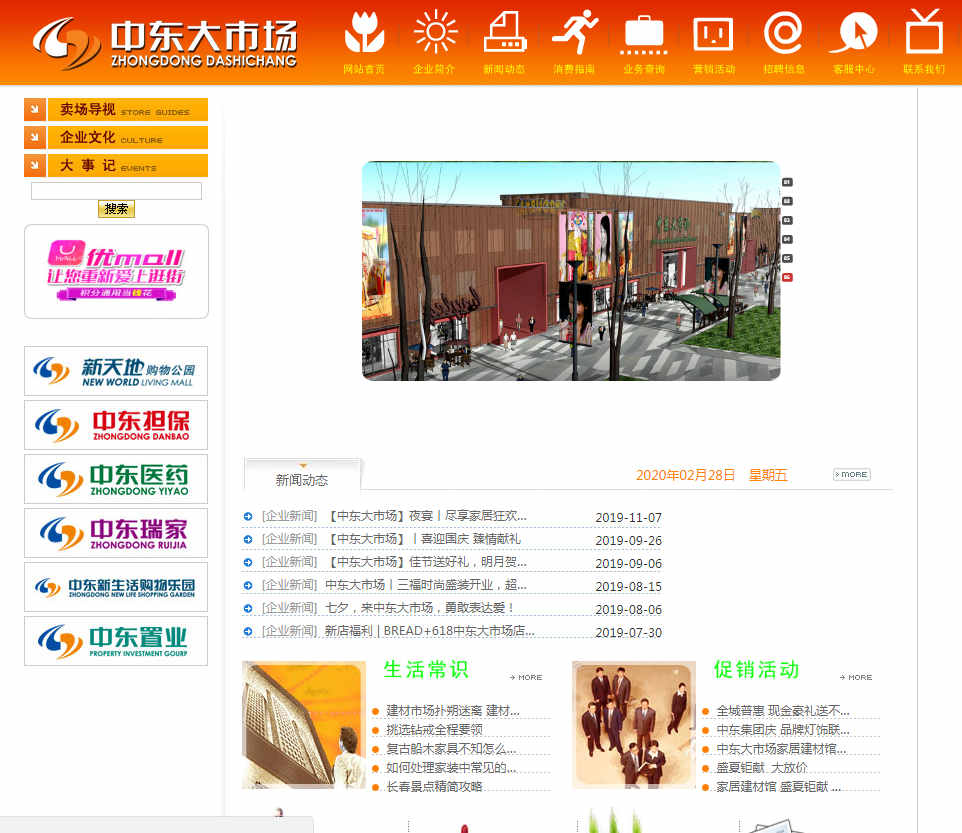Open news 三福时尚盛装开业

(426, 585)
